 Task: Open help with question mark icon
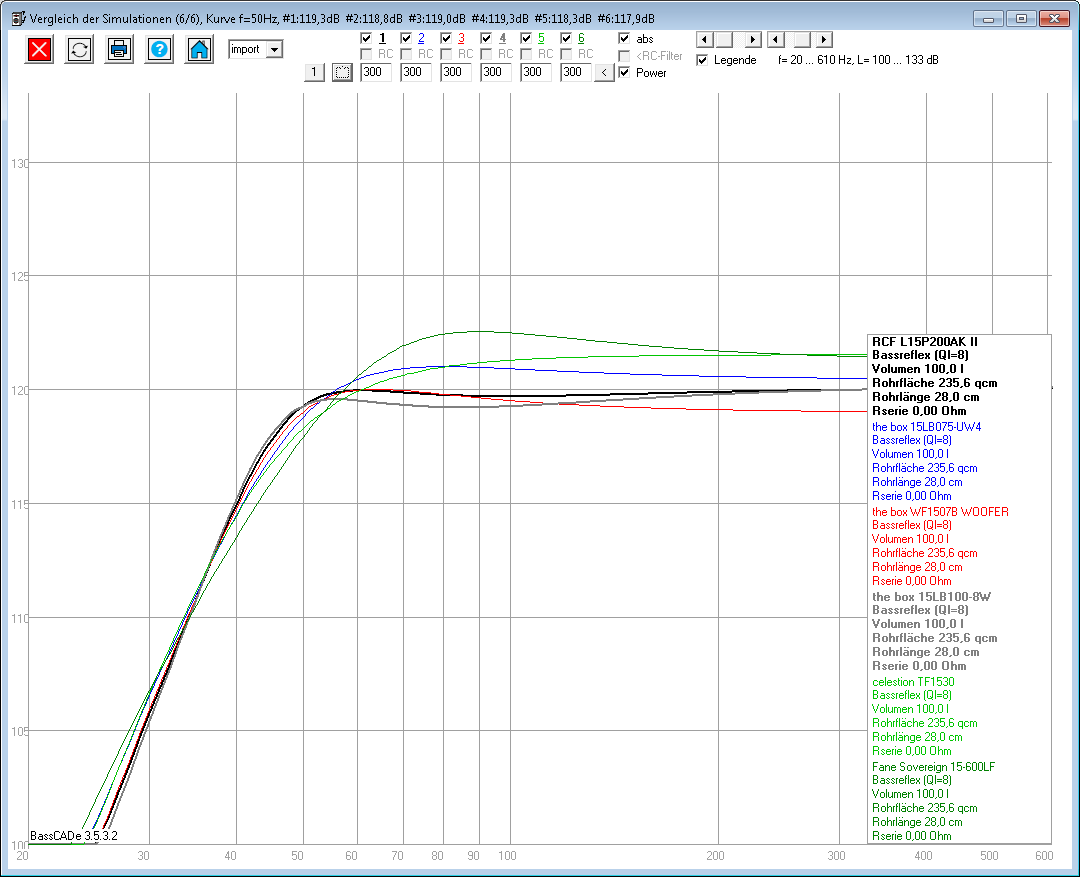[x=159, y=50]
